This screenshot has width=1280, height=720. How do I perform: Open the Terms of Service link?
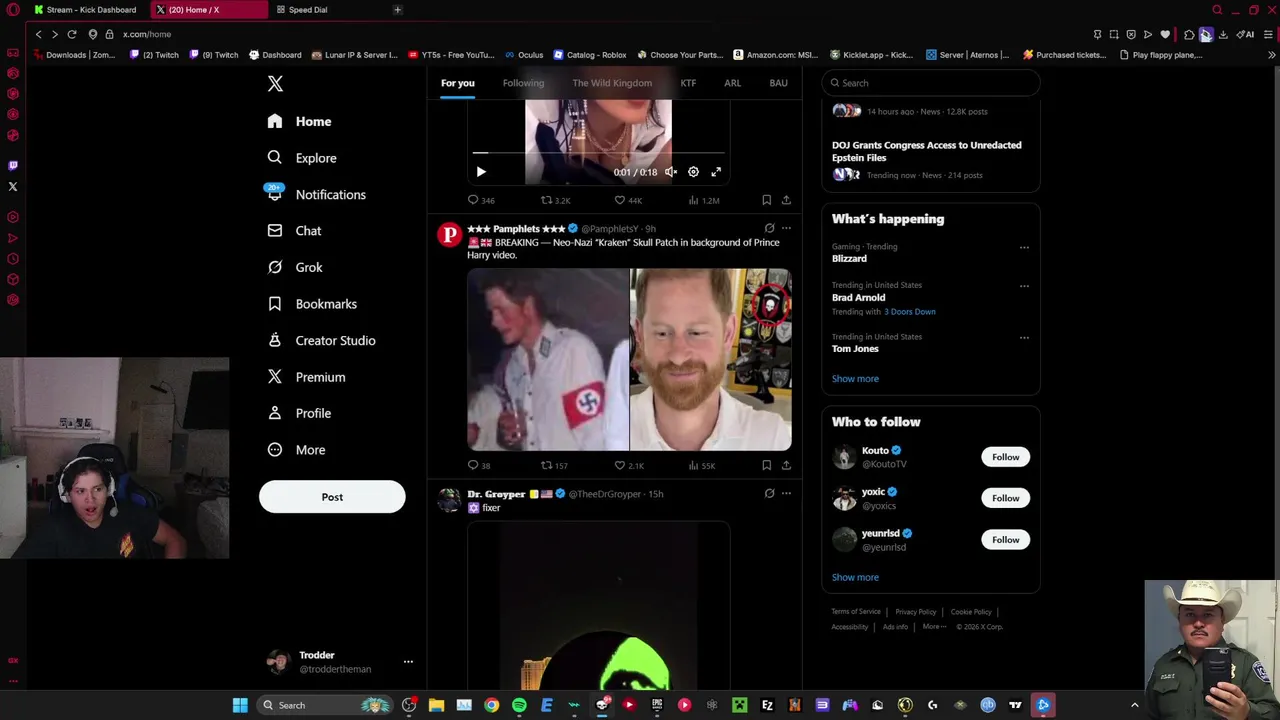856,612
